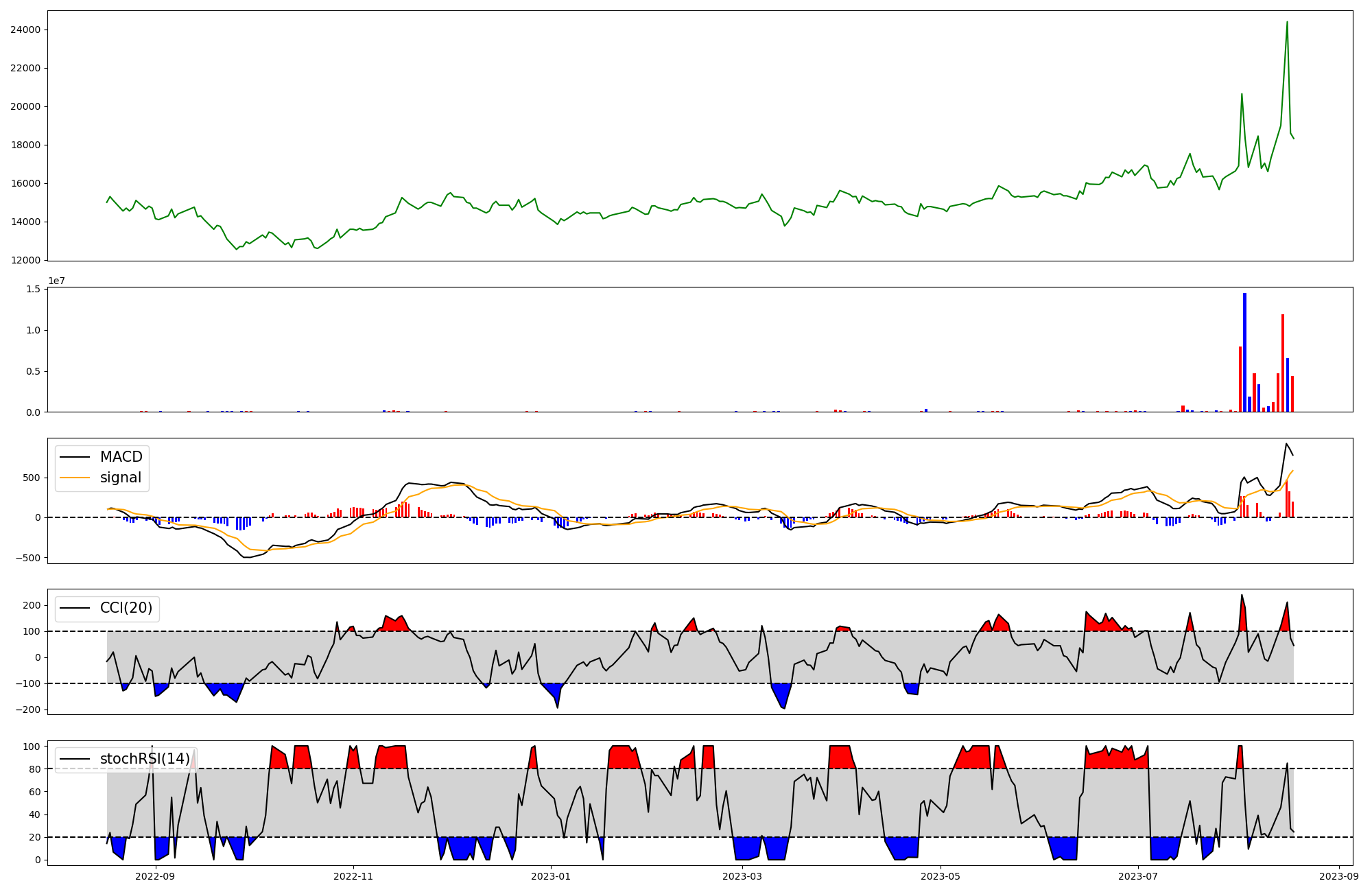Click the CCI(20) legend label

point(126,608)
